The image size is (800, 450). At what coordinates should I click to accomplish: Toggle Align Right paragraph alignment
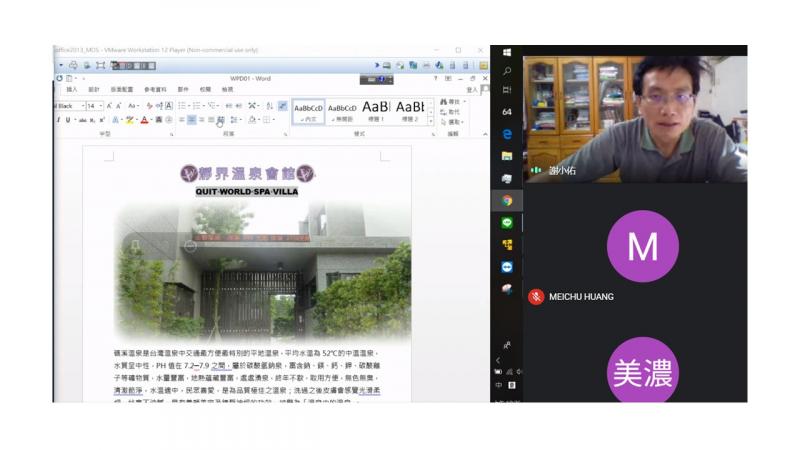point(202,120)
